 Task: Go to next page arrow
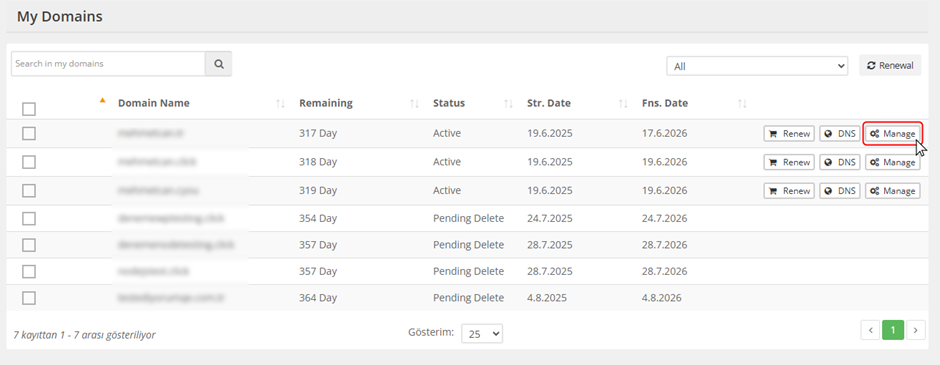(x=915, y=330)
